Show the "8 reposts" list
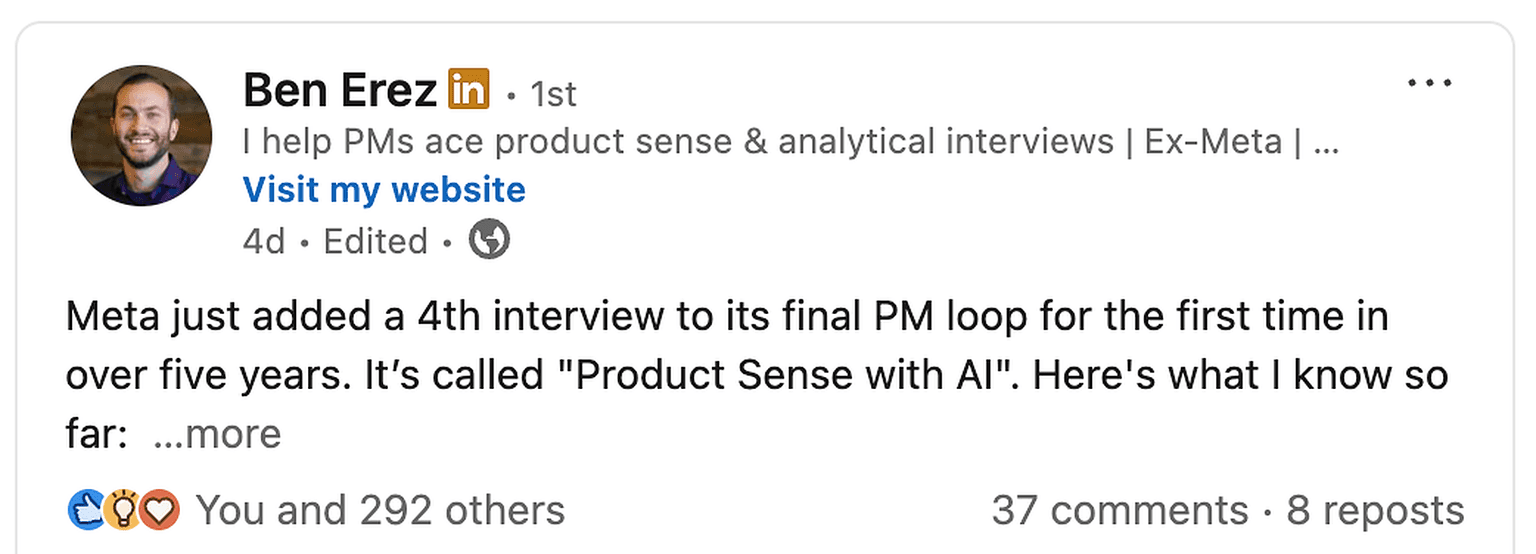This screenshot has width=1536, height=554. coord(1375,511)
